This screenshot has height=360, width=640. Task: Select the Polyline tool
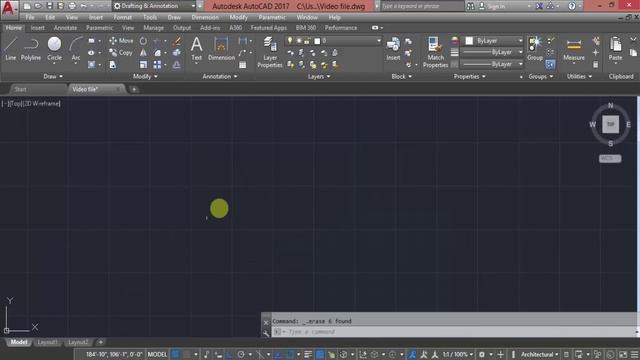(x=31, y=49)
